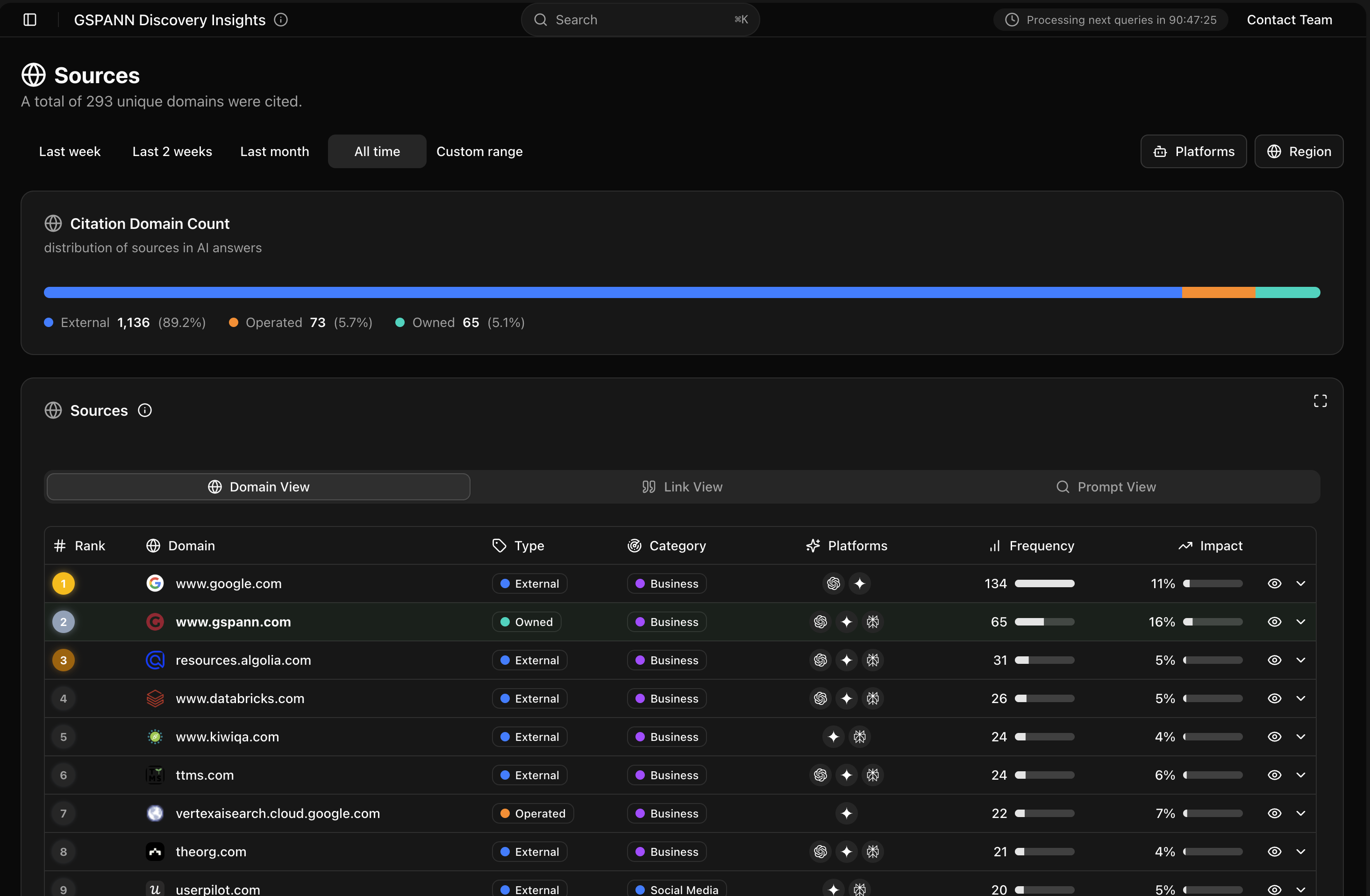Click the globe icon beside Sources page heading
1370x896 pixels.
[x=33, y=75]
